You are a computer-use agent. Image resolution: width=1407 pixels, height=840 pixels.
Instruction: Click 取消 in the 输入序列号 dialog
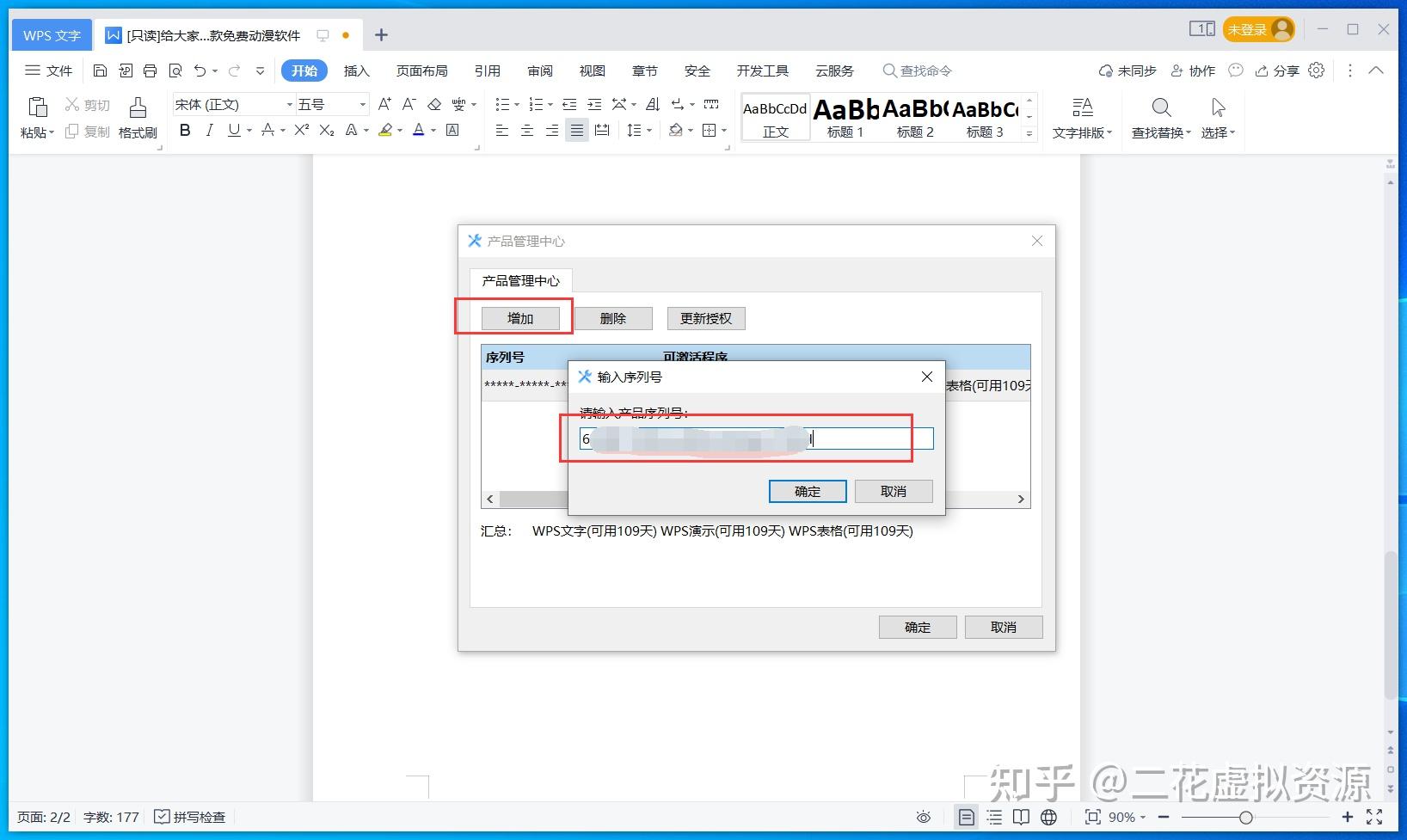(x=894, y=491)
